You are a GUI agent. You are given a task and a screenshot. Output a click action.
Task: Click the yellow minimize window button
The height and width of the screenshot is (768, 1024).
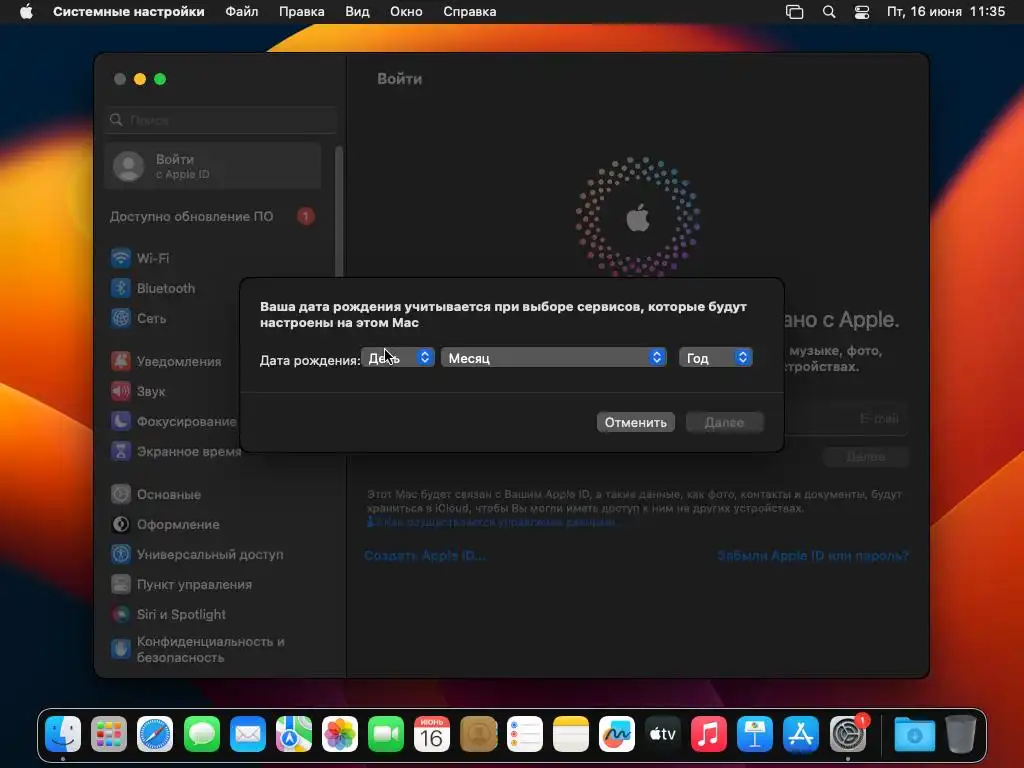coord(140,79)
